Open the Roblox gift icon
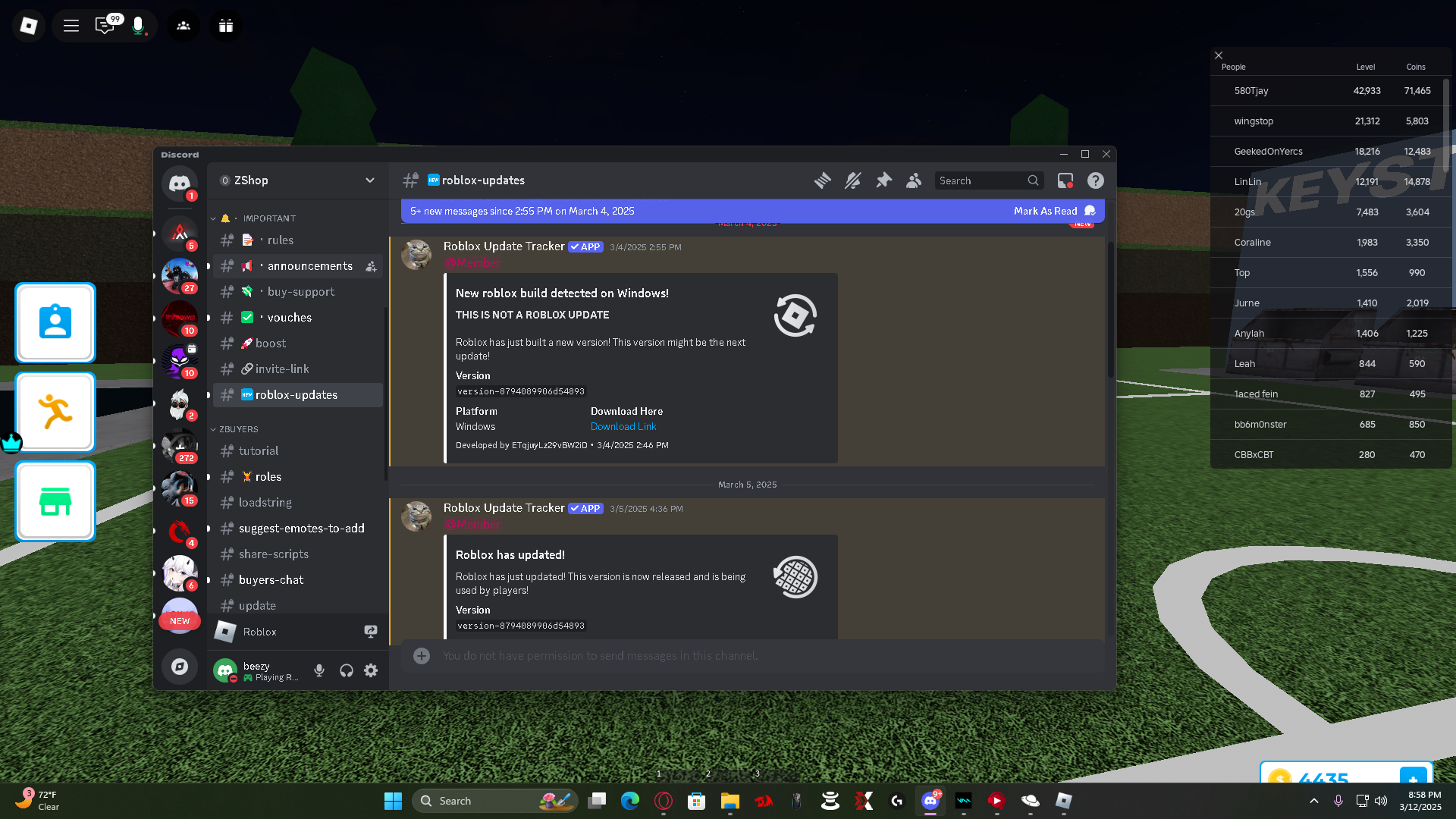Image resolution: width=1456 pixels, height=819 pixels. point(226,26)
